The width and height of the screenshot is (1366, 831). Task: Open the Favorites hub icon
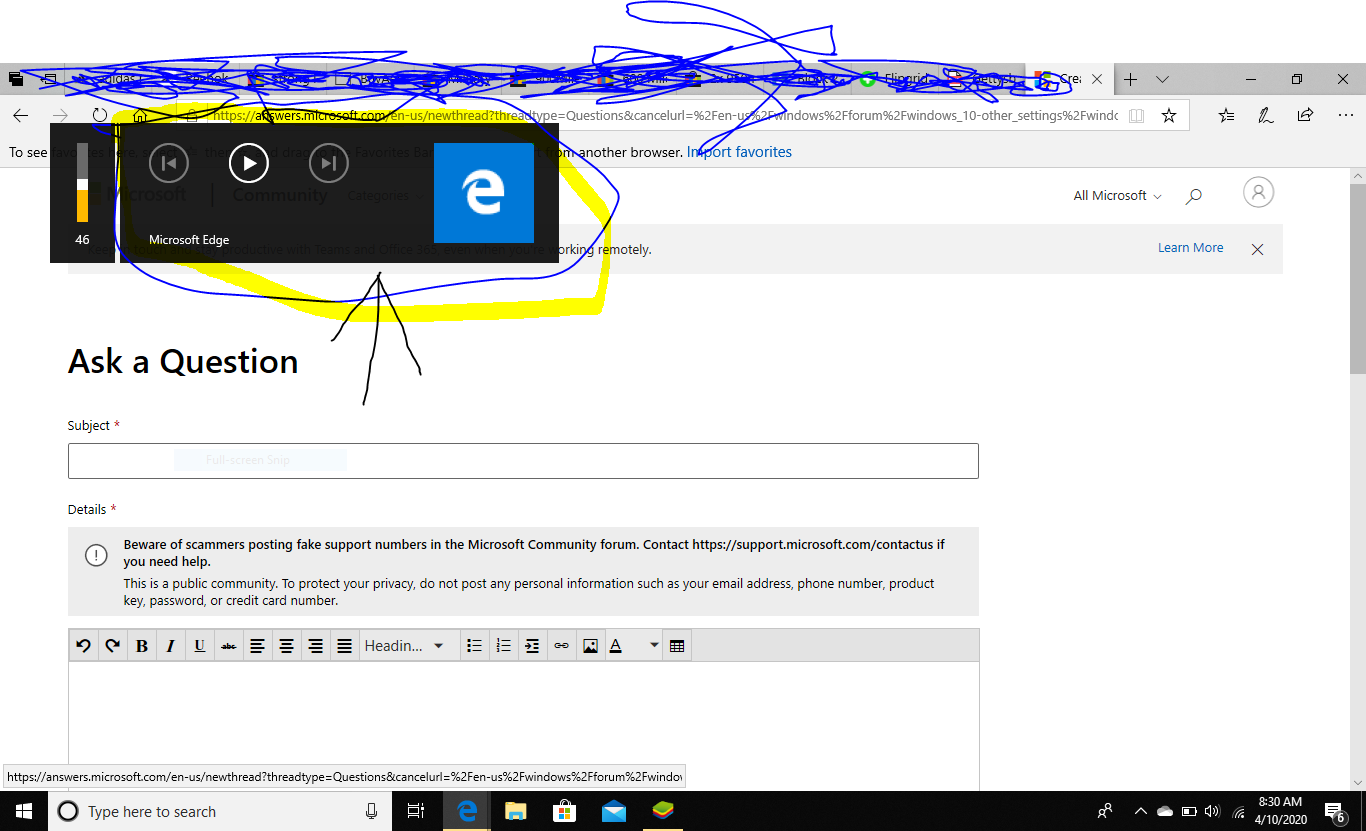(x=1227, y=116)
